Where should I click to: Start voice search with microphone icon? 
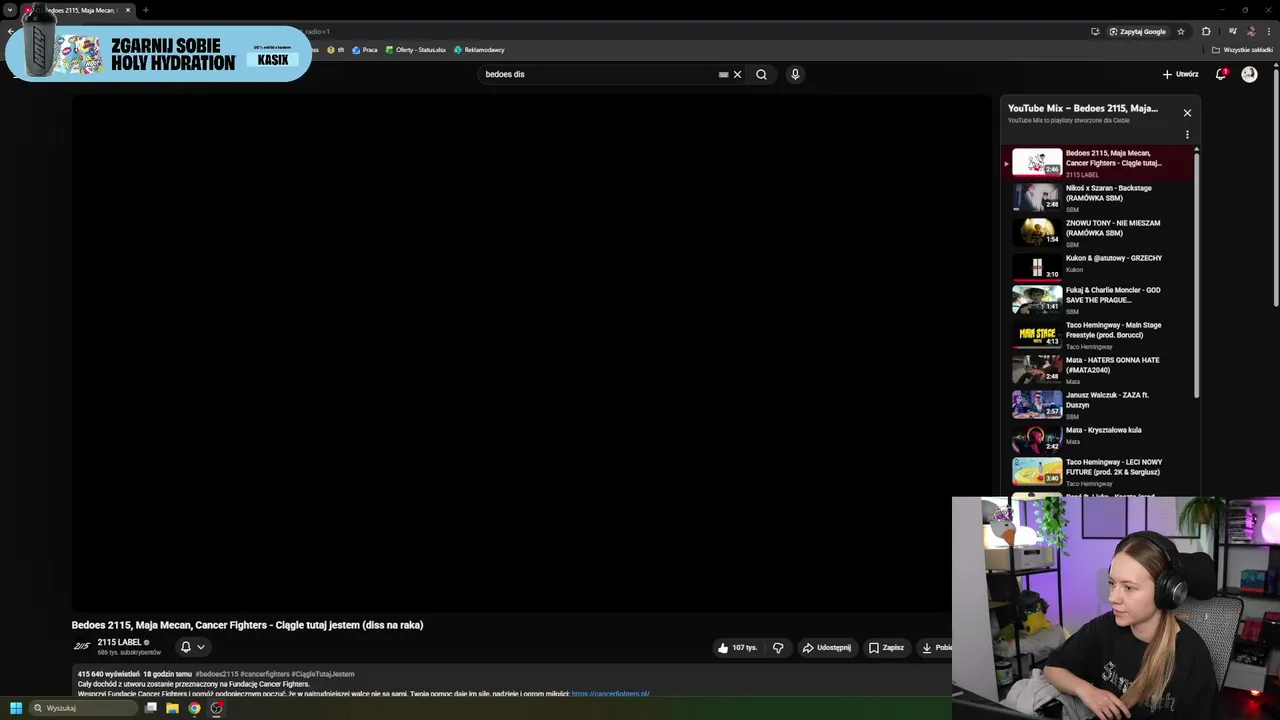click(x=795, y=74)
